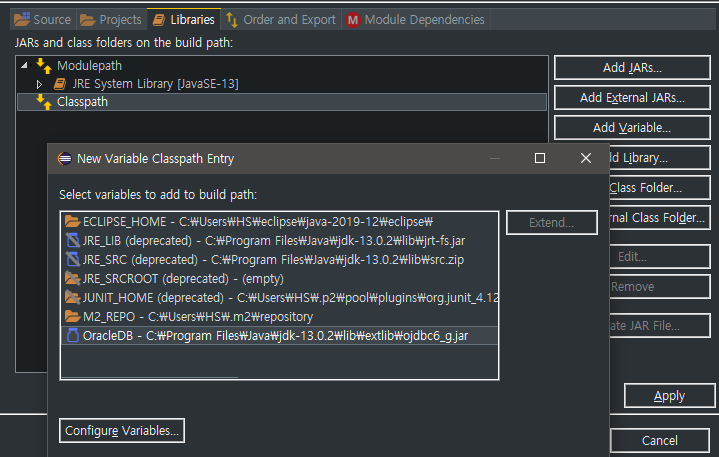Select the JRE System Library [JavaSE-13] entry
The width and height of the screenshot is (719, 457).
[x=155, y=84]
